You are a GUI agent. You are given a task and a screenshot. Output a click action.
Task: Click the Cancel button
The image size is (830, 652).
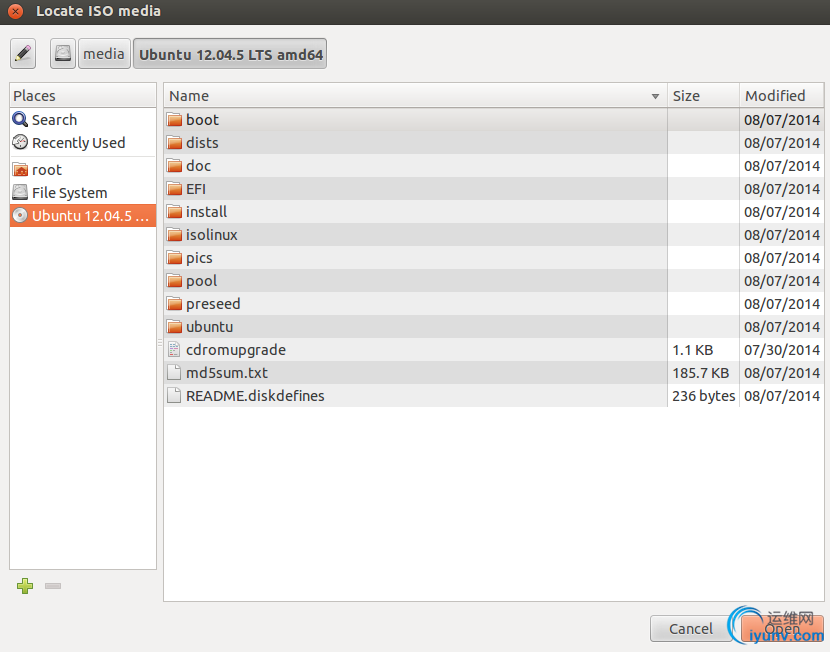tap(691, 629)
